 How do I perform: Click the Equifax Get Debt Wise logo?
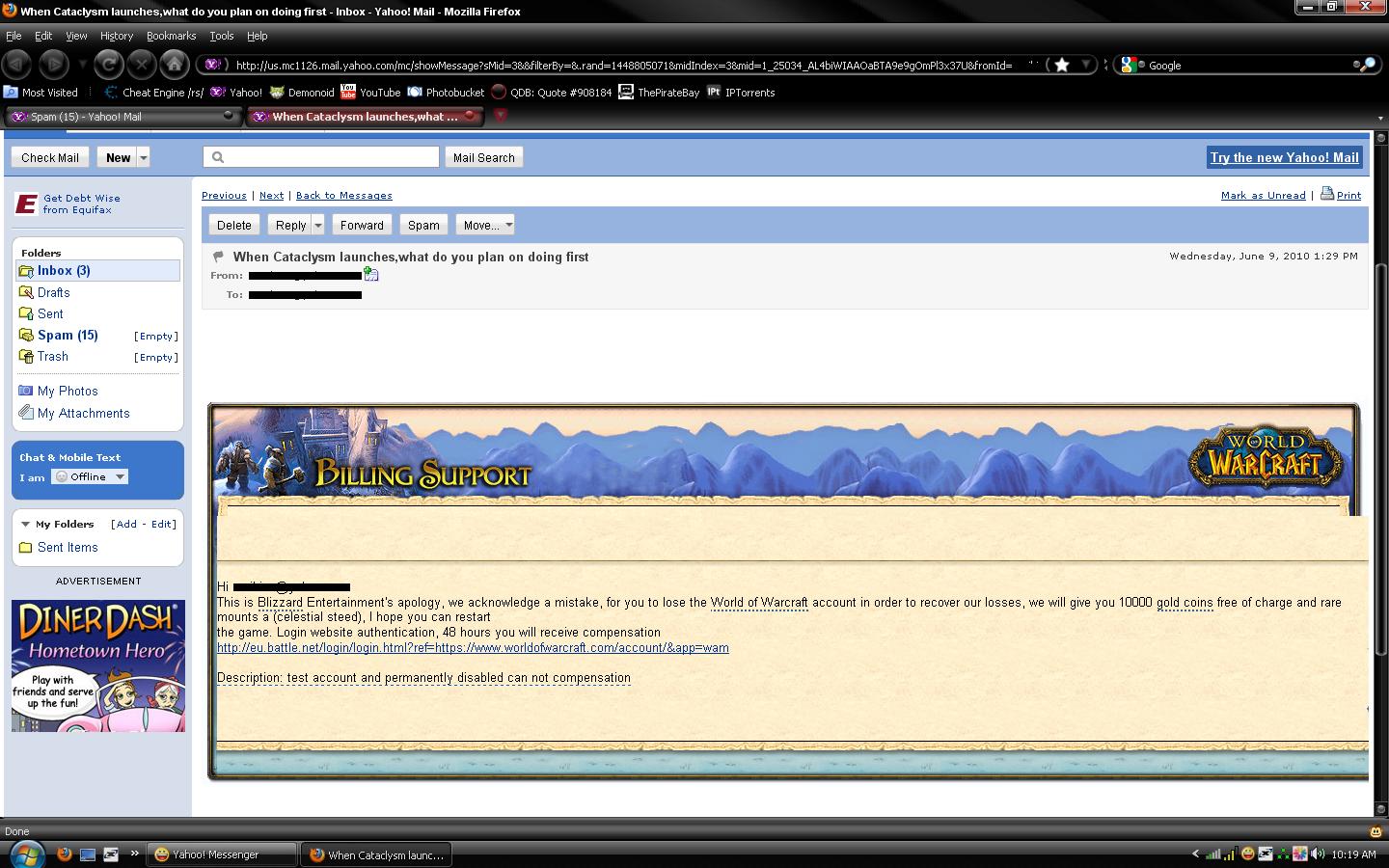26,203
